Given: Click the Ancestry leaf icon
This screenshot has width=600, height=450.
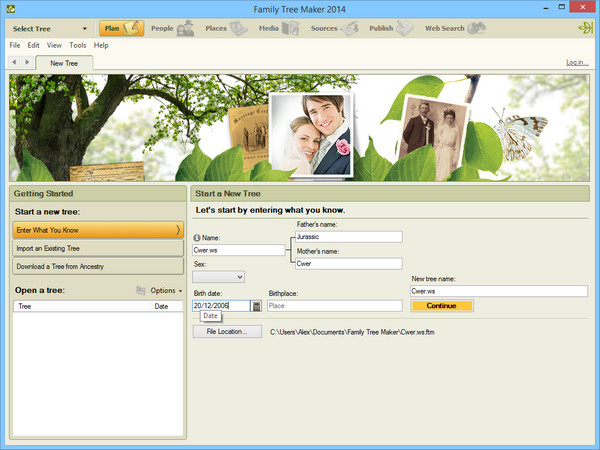Looking at the screenshot, I should click(585, 28).
